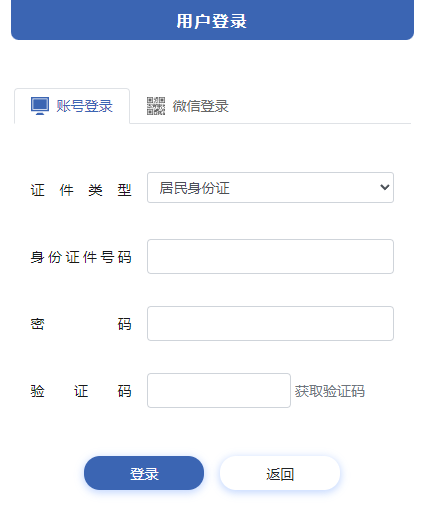The image size is (425, 518).
Task: Click the 验证码 field label
Action: tap(81, 391)
